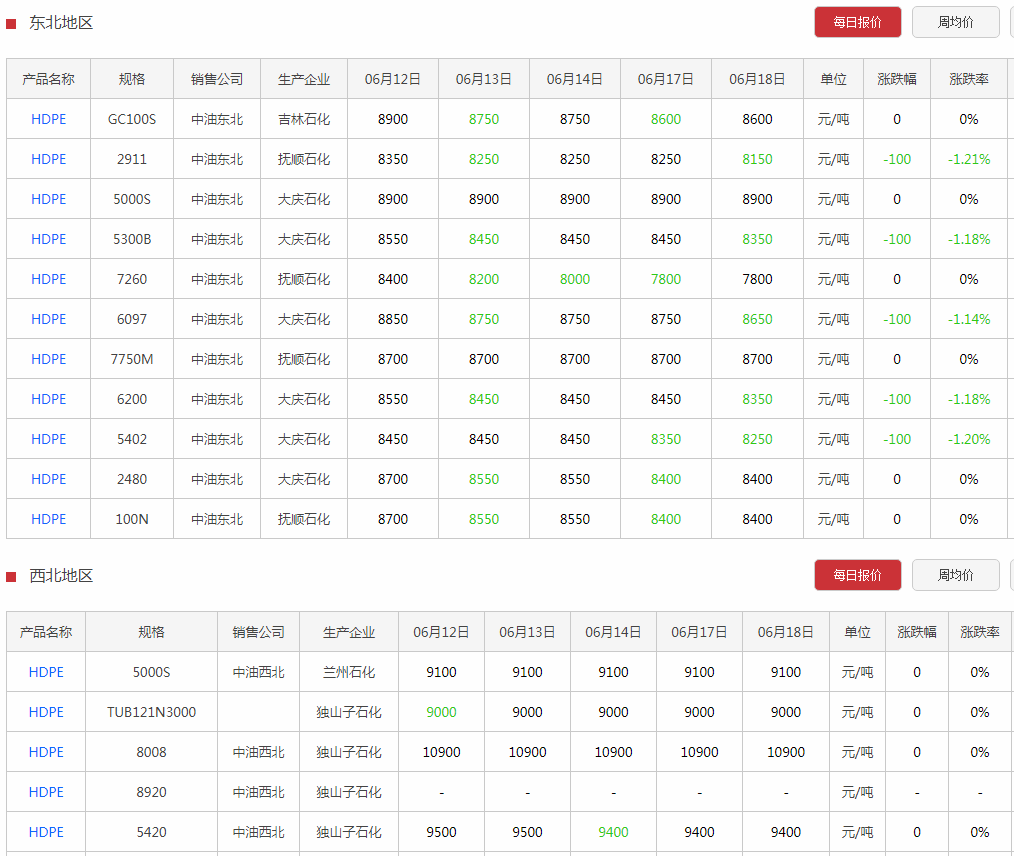Image resolution: width=1014 pixels, height=856 pixels.
Task: Click 8920 specification cell
Action: coord(151,793)
